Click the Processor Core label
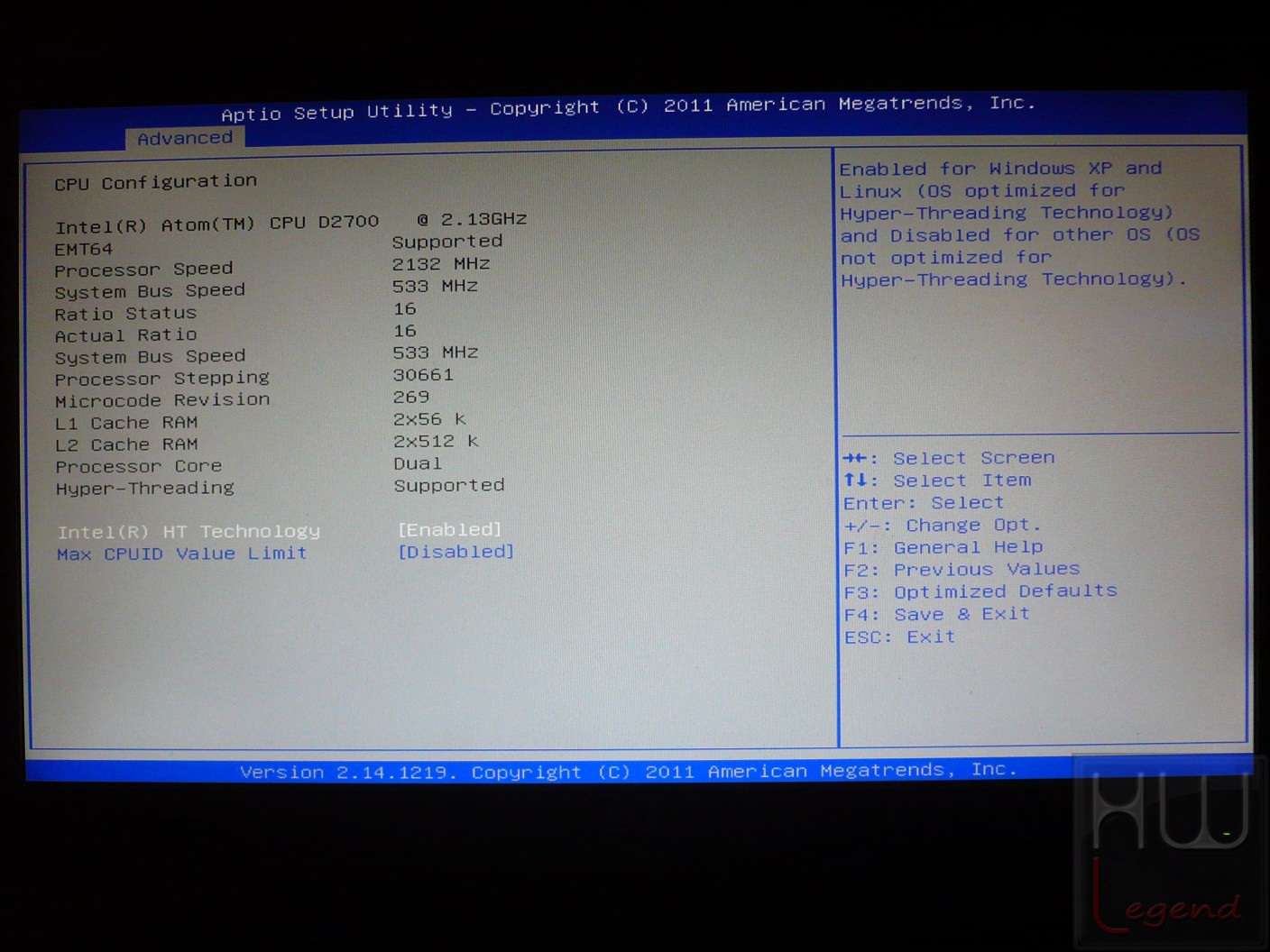1270x952 pixels. [x=138, y=467]
